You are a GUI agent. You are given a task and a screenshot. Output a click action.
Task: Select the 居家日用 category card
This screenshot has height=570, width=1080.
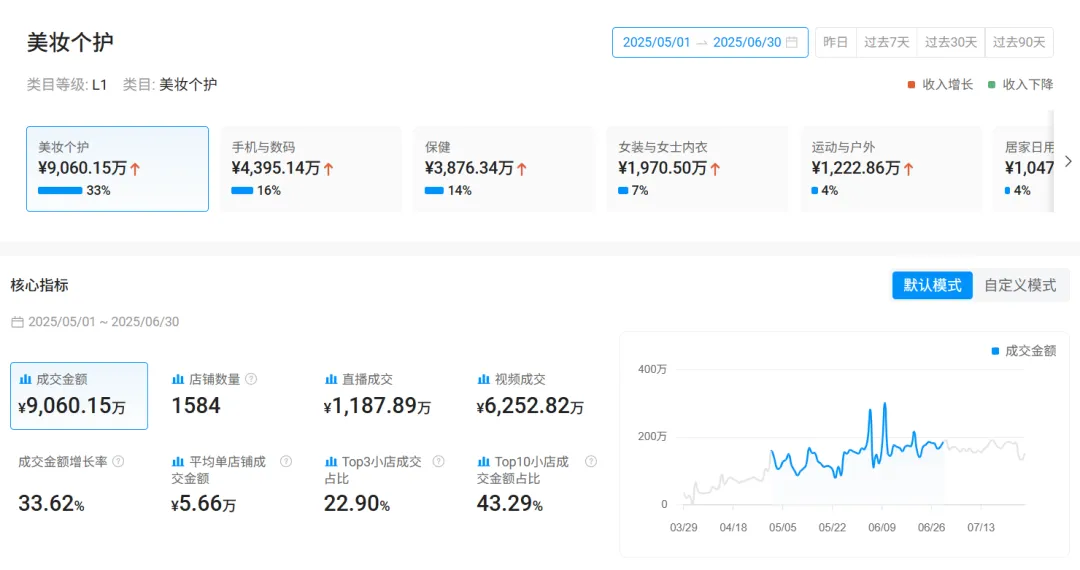point(1024,169)
